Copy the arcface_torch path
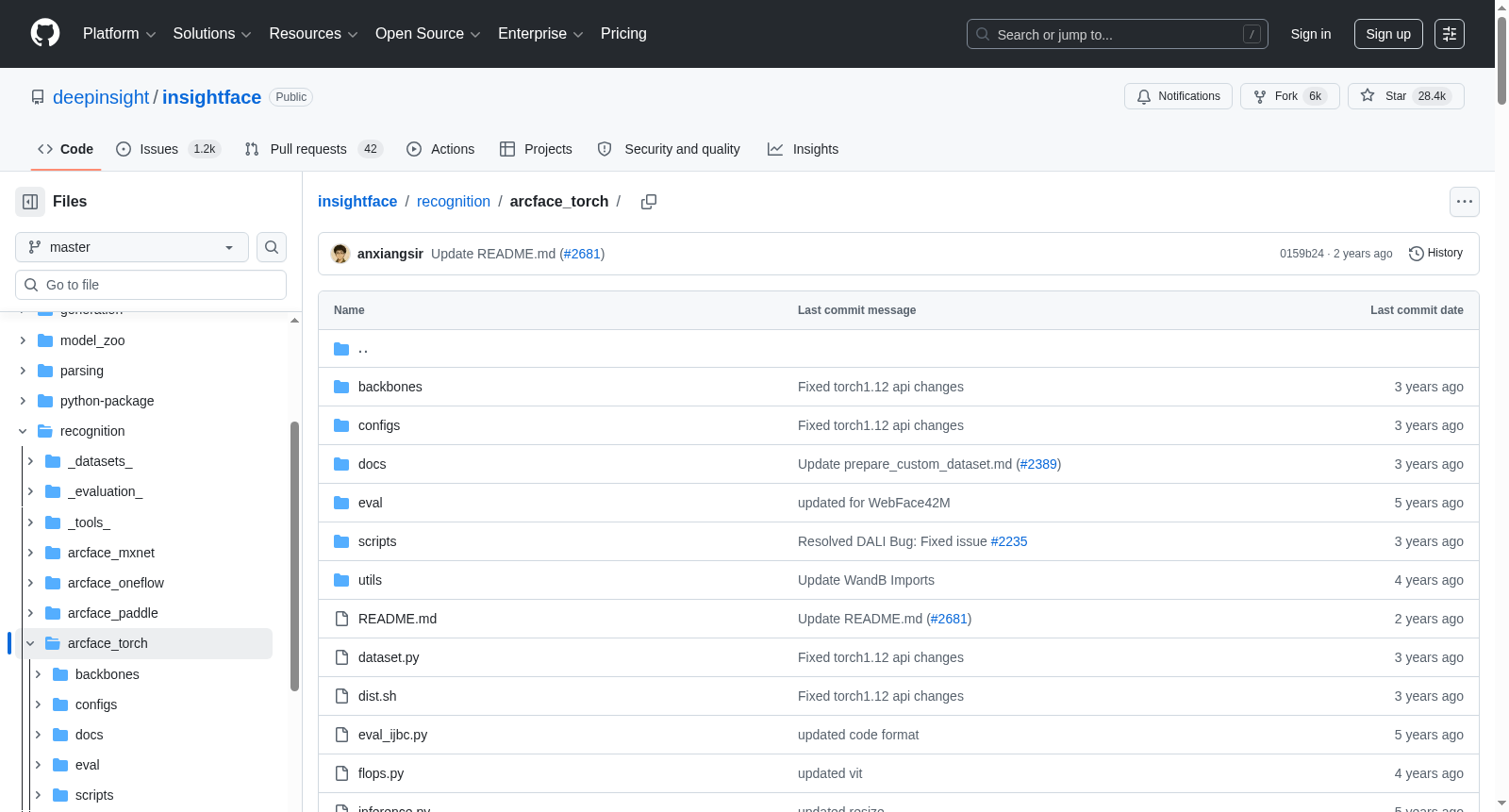 click(649, 202)
